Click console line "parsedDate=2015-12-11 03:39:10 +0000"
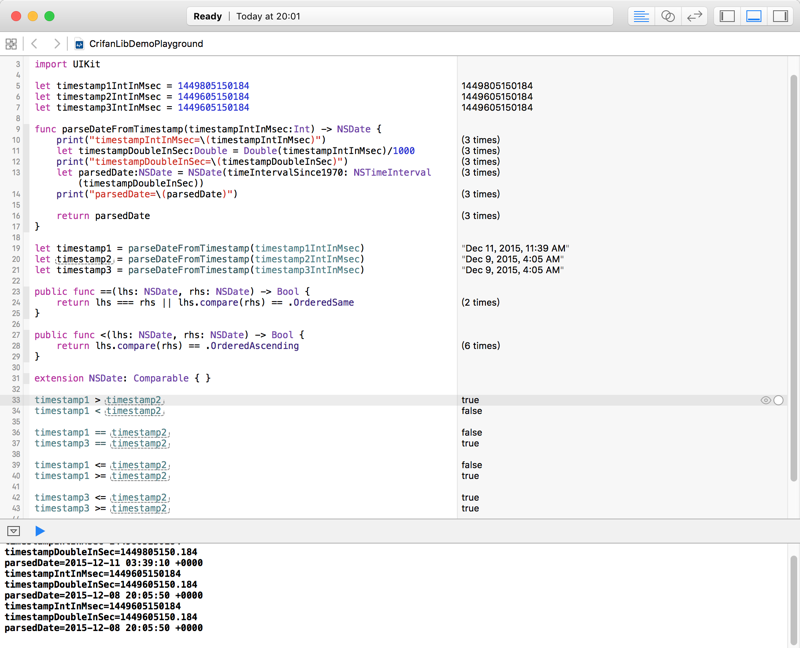The width and height of the screenshot is (800, 648). 104,563
